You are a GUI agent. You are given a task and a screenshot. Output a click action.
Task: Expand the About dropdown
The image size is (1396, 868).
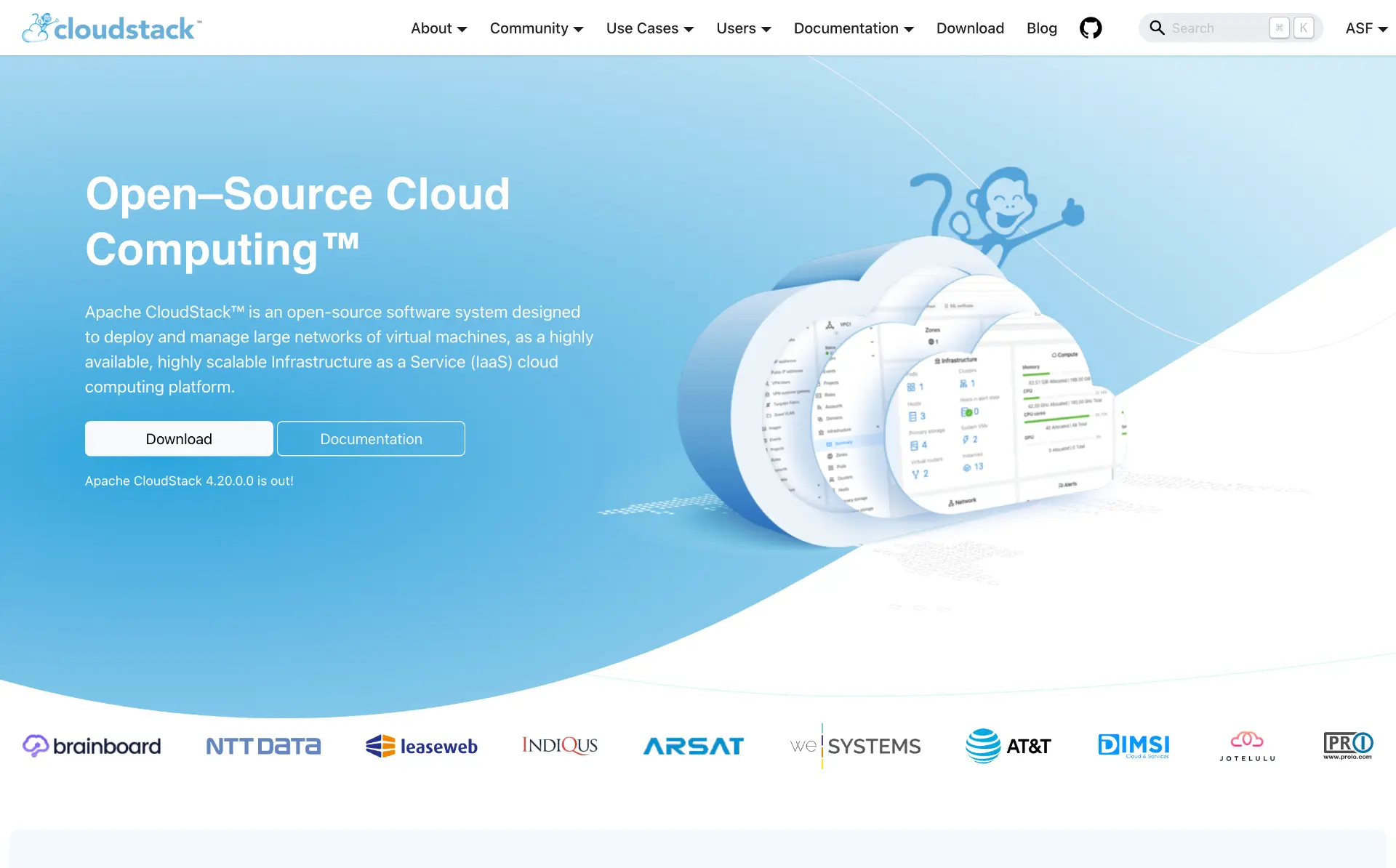pos(438,28)
